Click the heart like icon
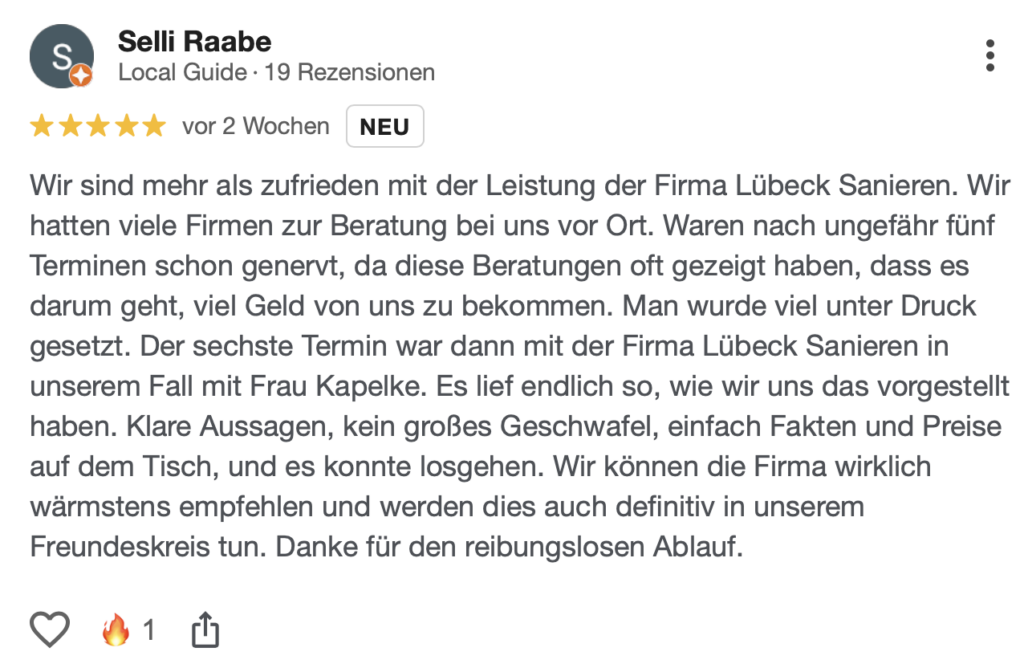 50,630
